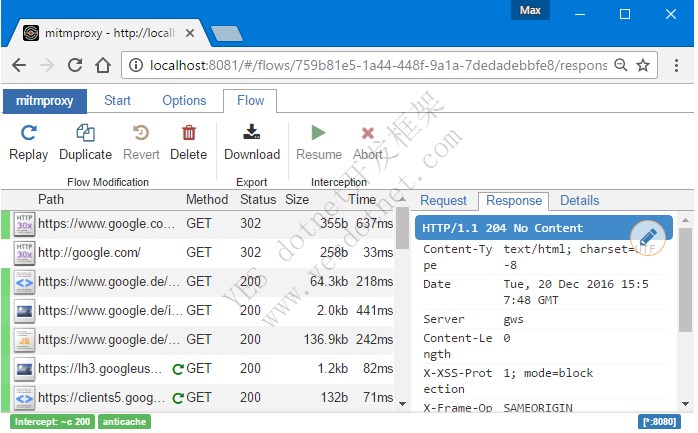Select the https://clients5.goog... flow
698x433 pixels.
tap(198, 397)
